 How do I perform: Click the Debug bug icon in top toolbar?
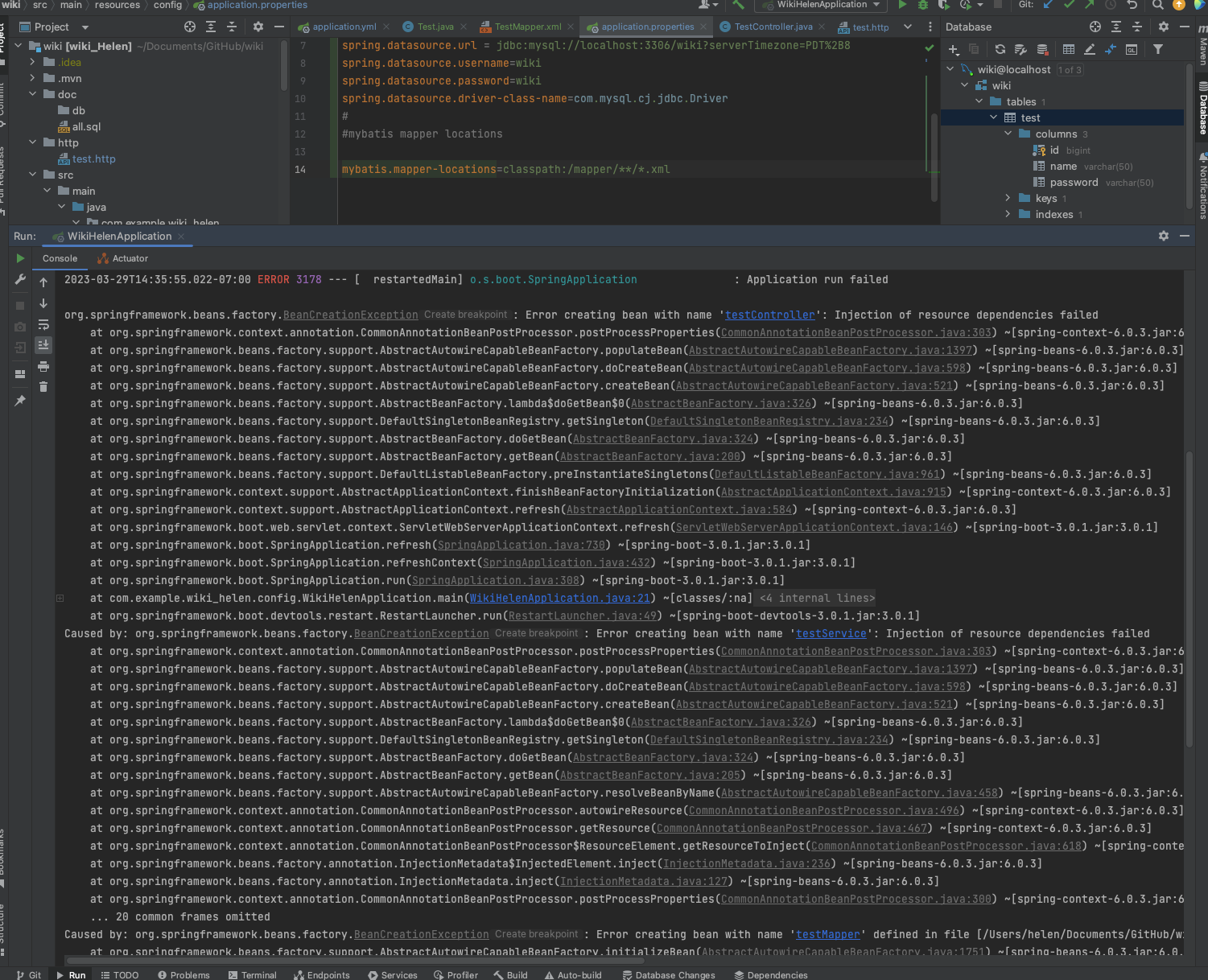tap(923, 5)
